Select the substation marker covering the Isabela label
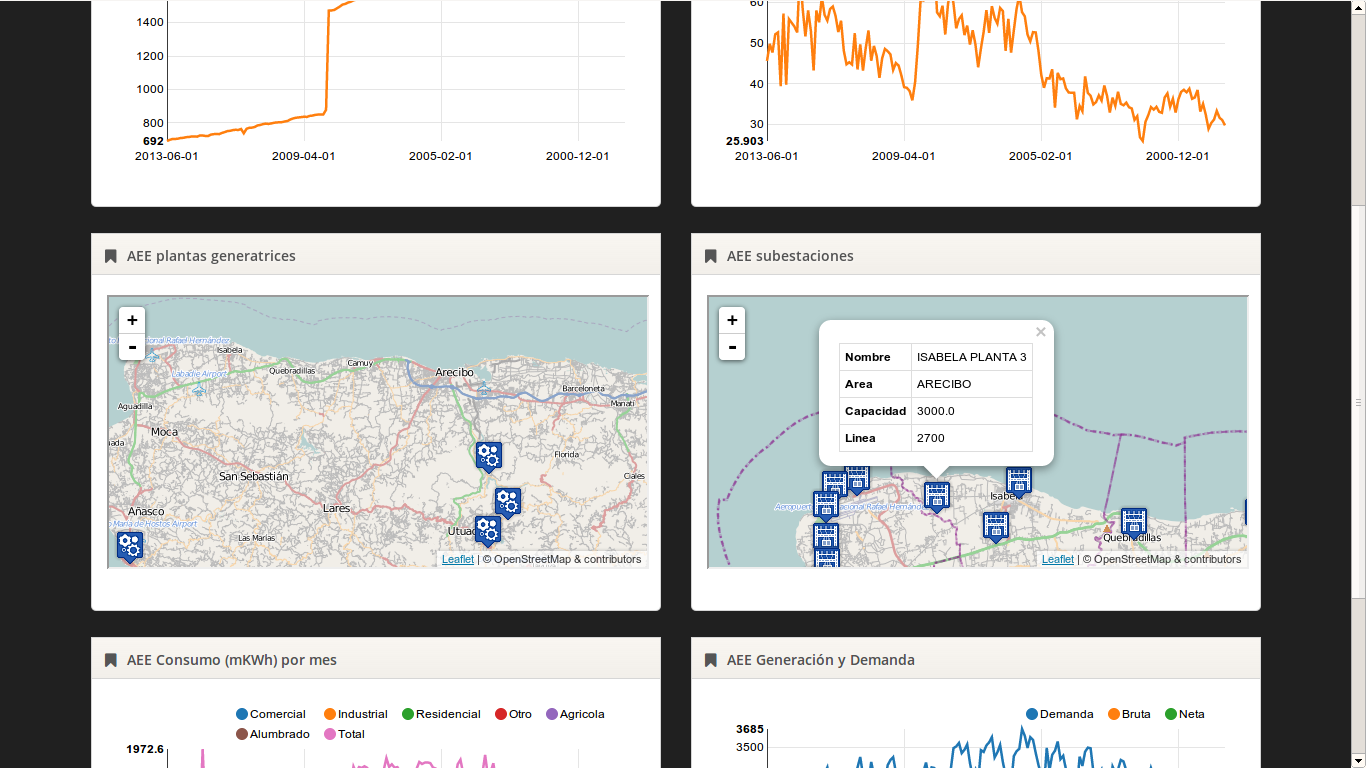Image resolution: width=1366 pixels, height=768 pixels. [1019, 481]
